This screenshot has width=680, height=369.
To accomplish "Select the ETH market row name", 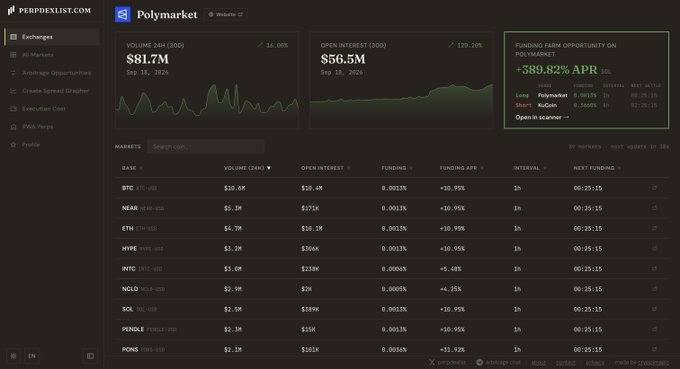I will [x=128, y=228].
